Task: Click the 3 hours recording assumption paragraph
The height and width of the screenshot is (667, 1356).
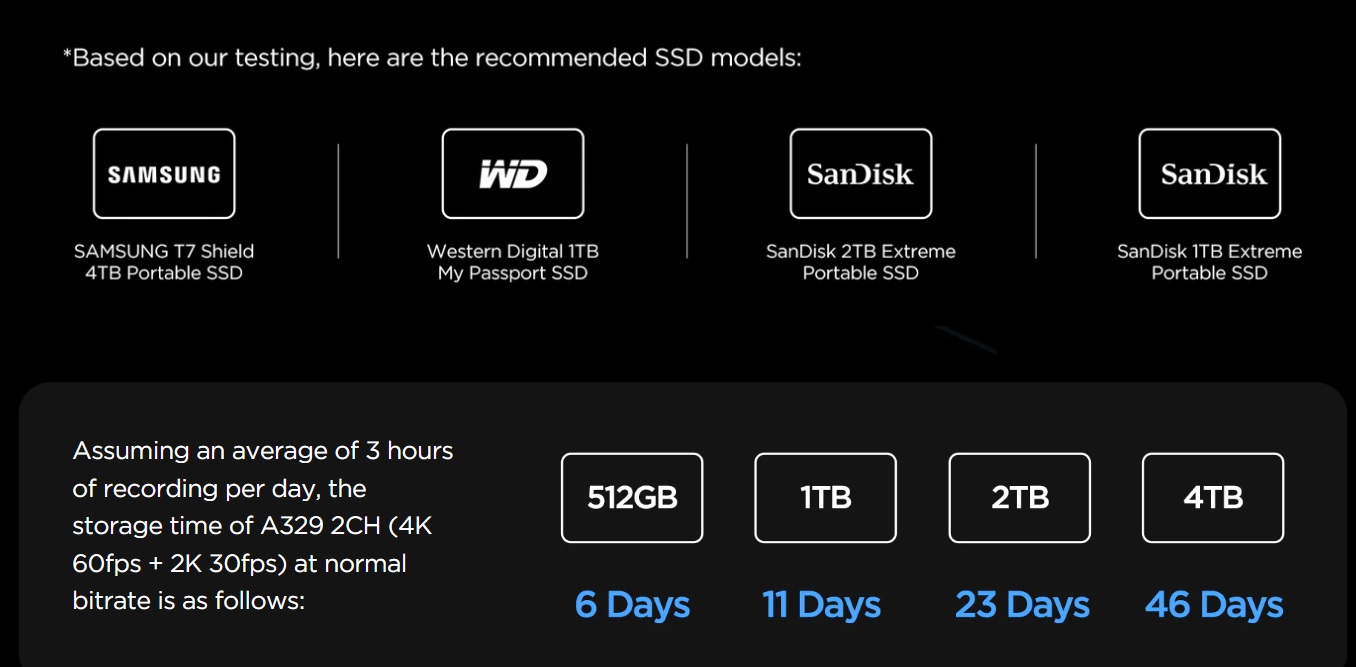Action: click(x=262, y=526)
